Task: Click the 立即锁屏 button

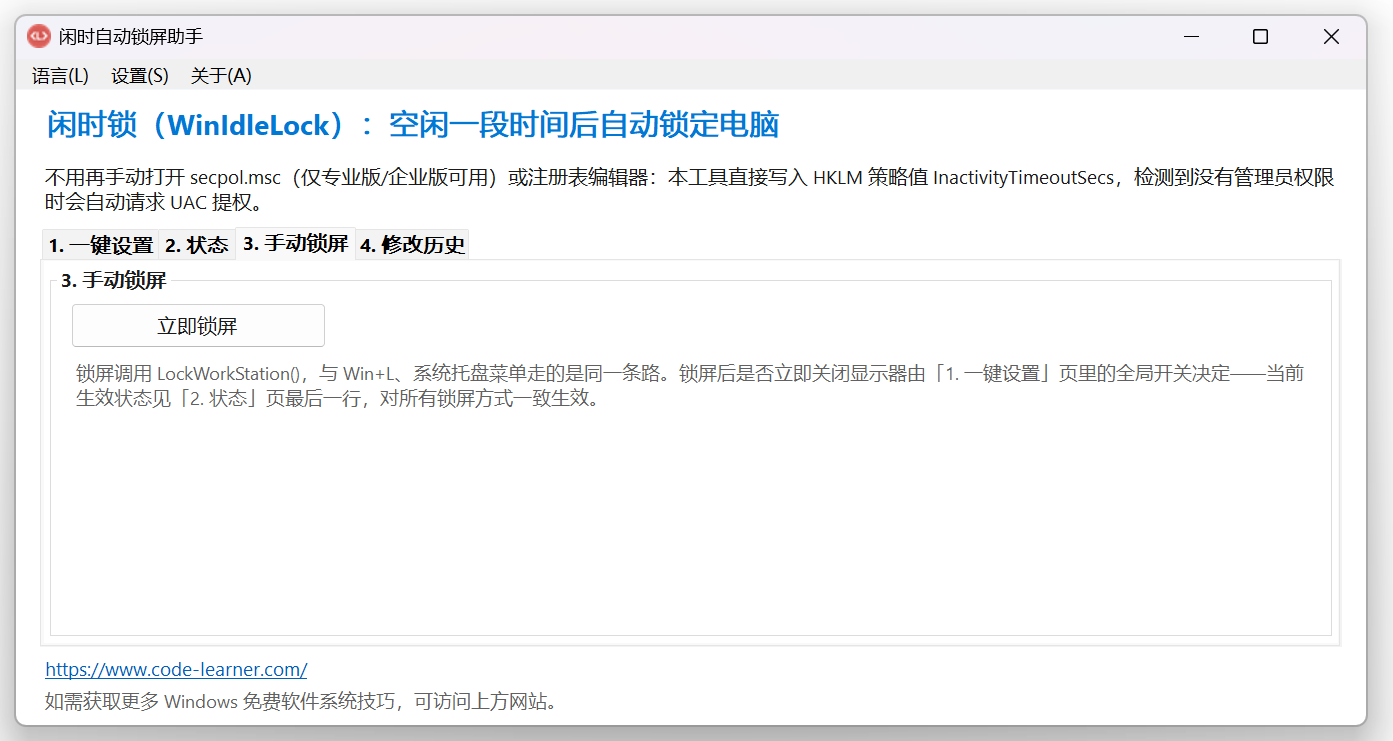Action: [x=198, y=326]
